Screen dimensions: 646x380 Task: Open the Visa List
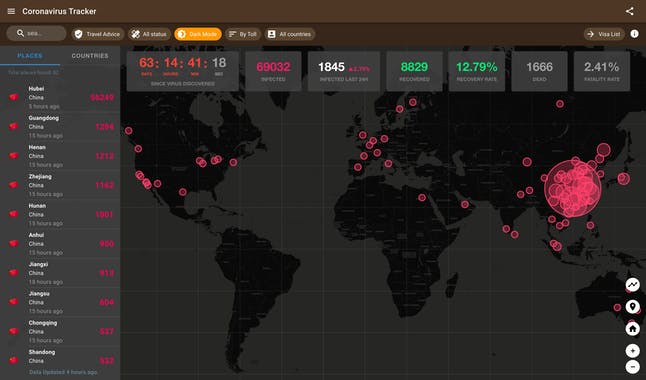pos(604,34)
